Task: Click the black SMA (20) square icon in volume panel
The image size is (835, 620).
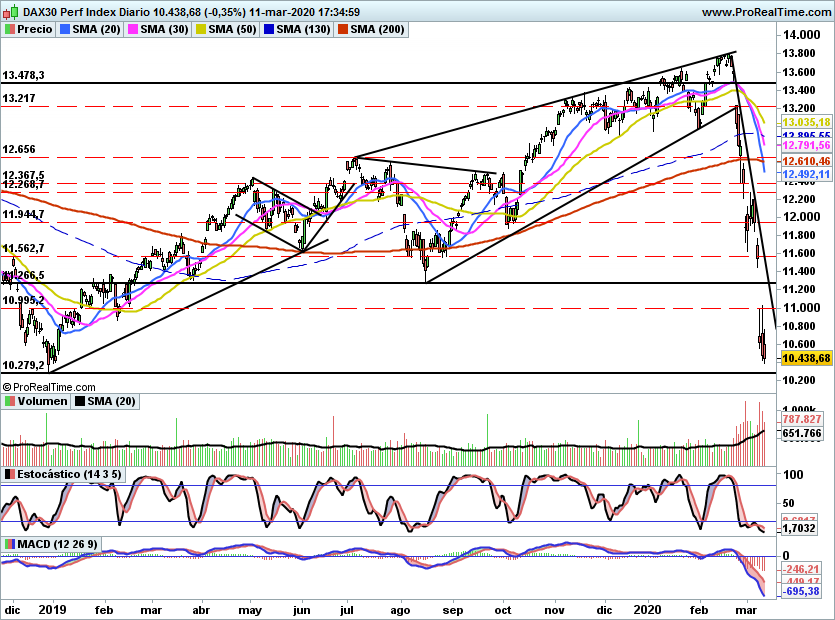Action: [x=79, y=401]
